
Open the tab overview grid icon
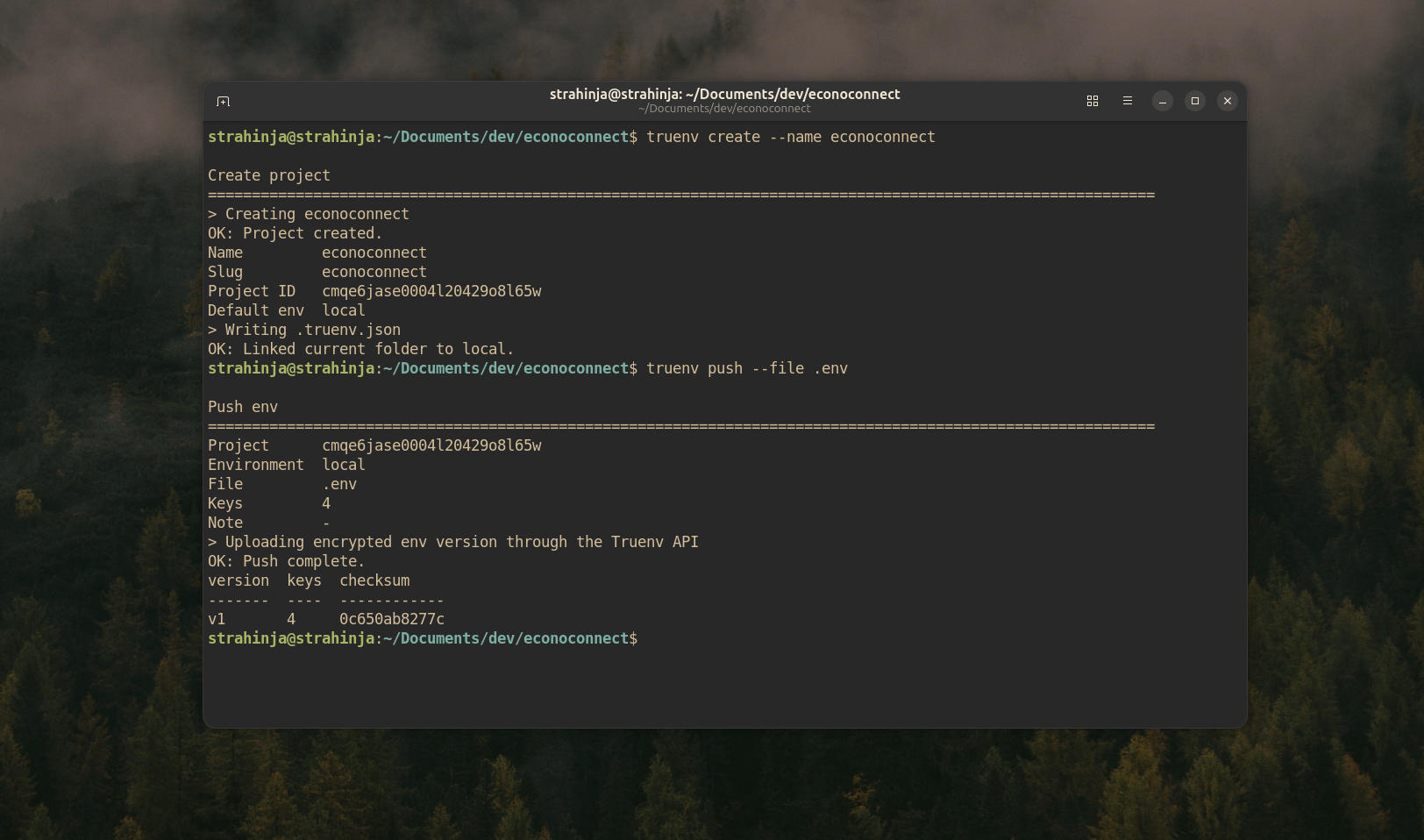(x=1093, y=101)
